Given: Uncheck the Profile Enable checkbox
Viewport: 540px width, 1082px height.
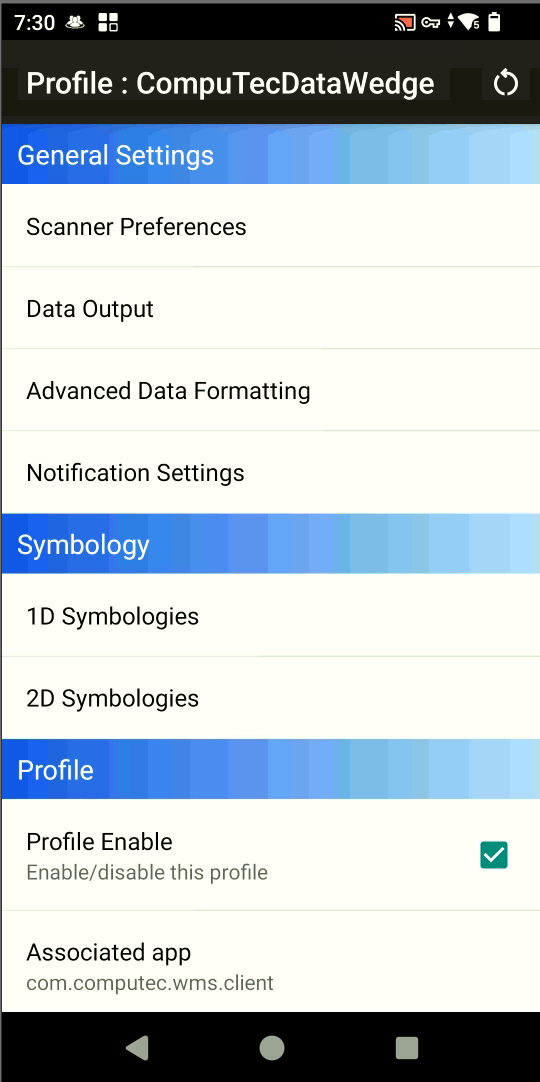Looking at the screenshot, I should click(x=494, y=855).
